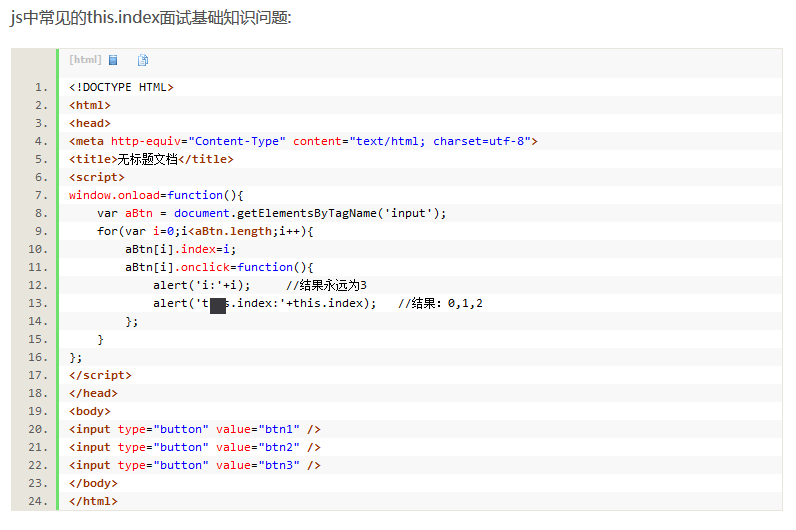Click the for loop line
This screenshot has width=796, height=530.
click(205, 231)
